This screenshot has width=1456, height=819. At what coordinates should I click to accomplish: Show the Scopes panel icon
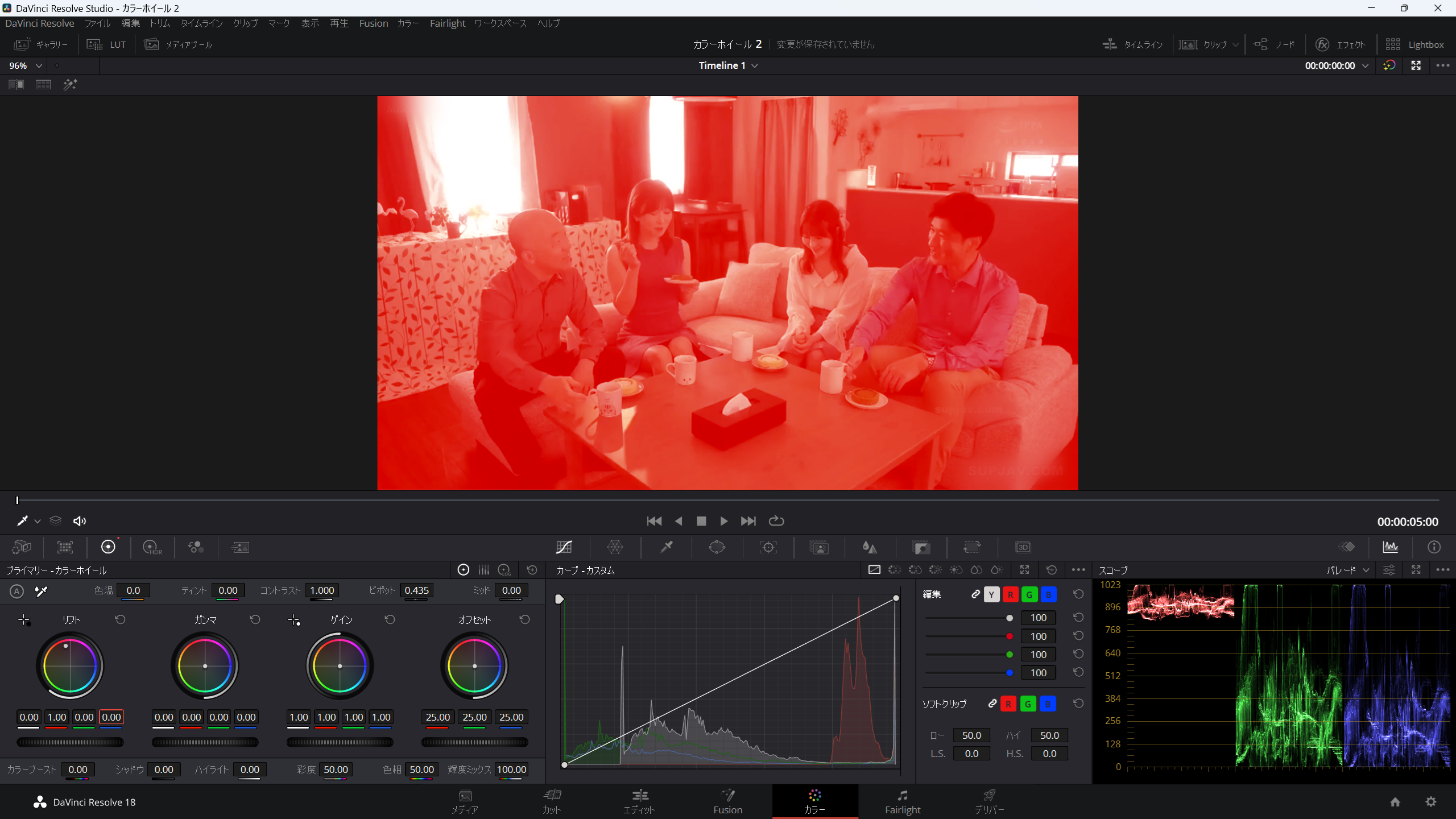[1390, 547]
